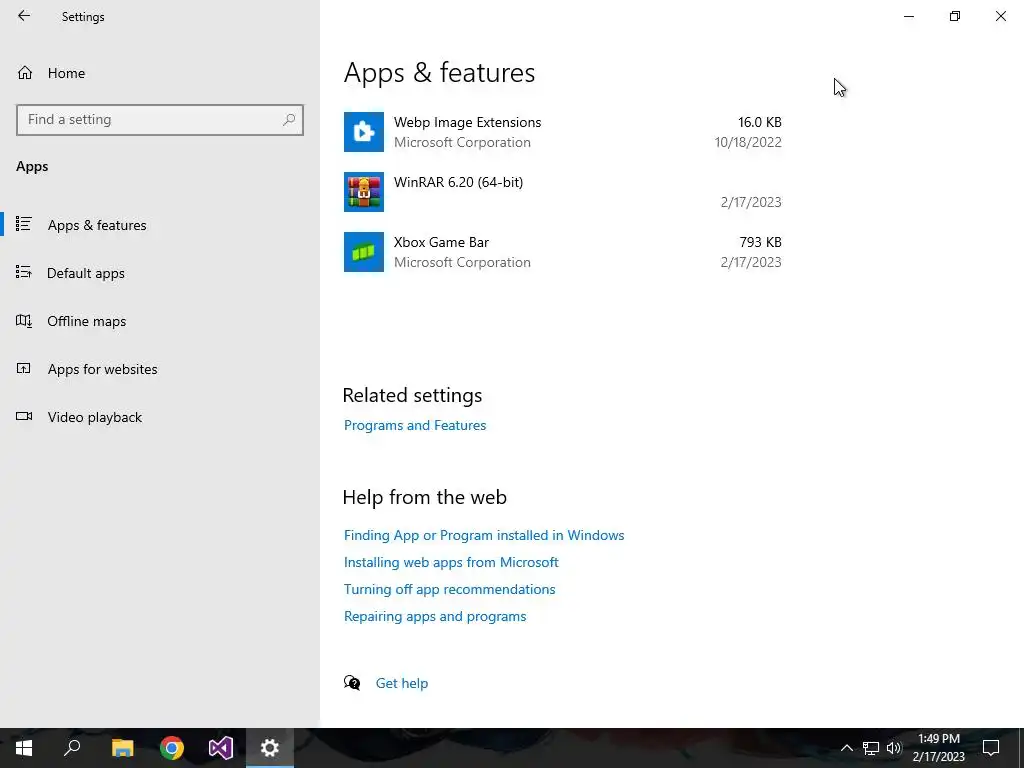Select Xbox Game Bar entry name
1024x768 pixels.
(x=441, y=242)
